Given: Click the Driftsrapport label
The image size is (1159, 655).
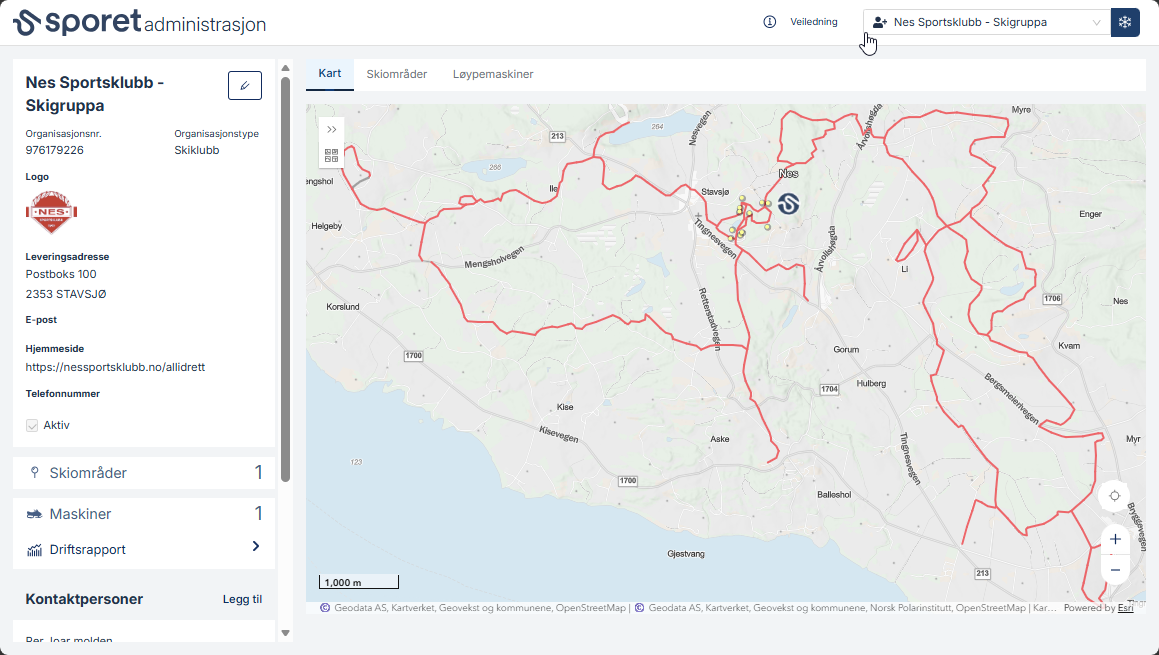Looking at the screenshot, I should (87, 550).
